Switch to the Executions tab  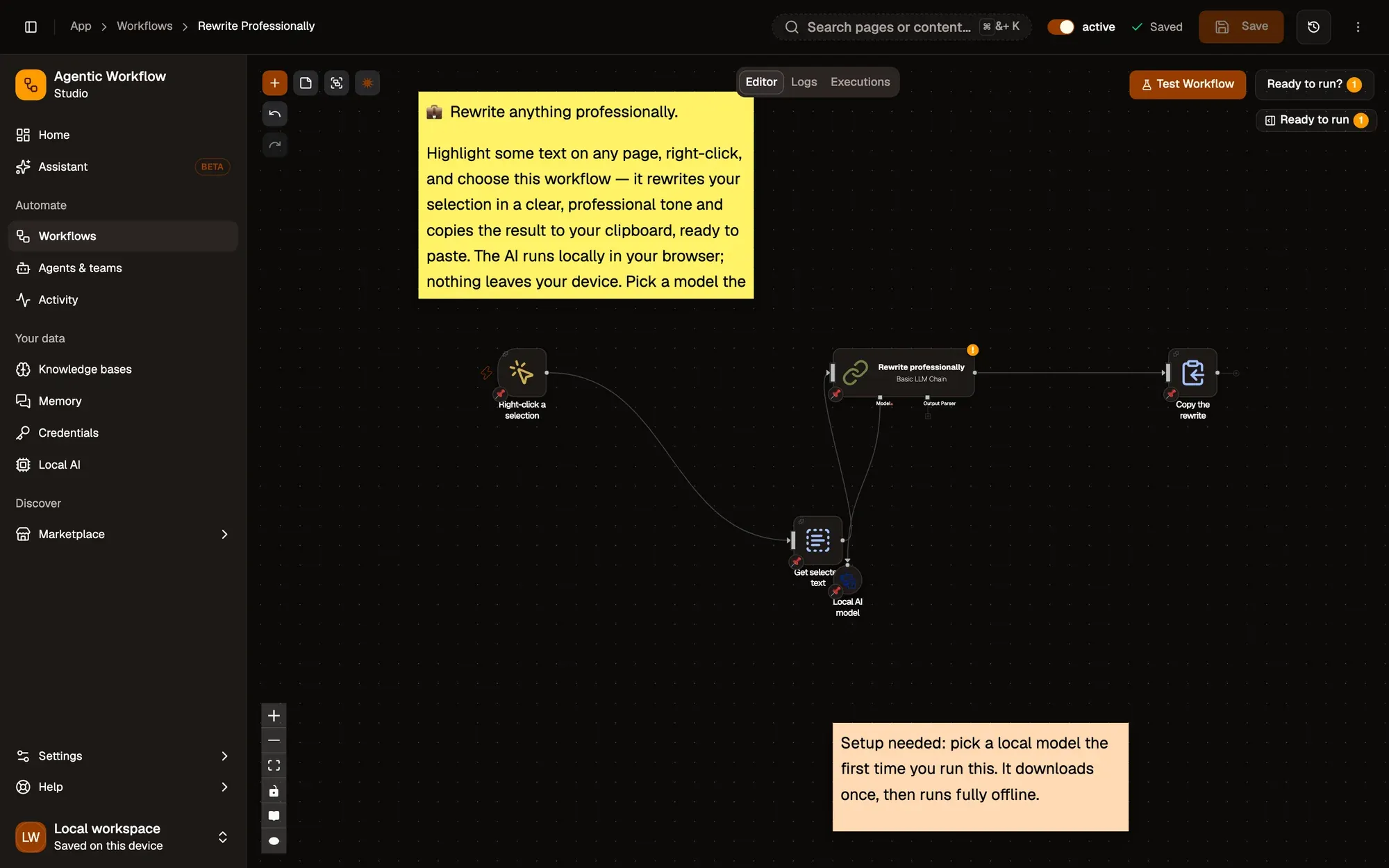pyautogui.click(x=860, y=82)
